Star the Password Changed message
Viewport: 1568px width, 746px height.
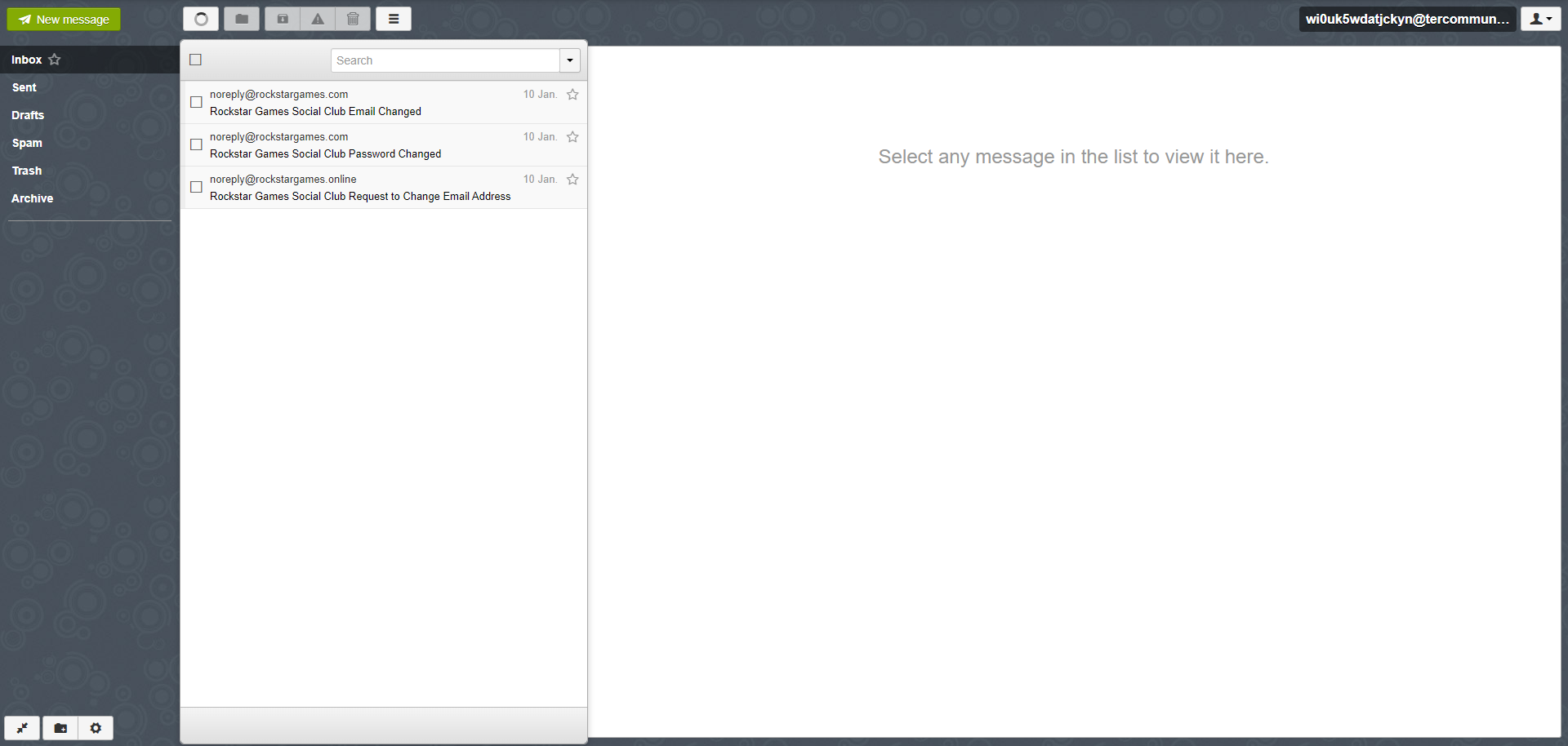point(572,137)
